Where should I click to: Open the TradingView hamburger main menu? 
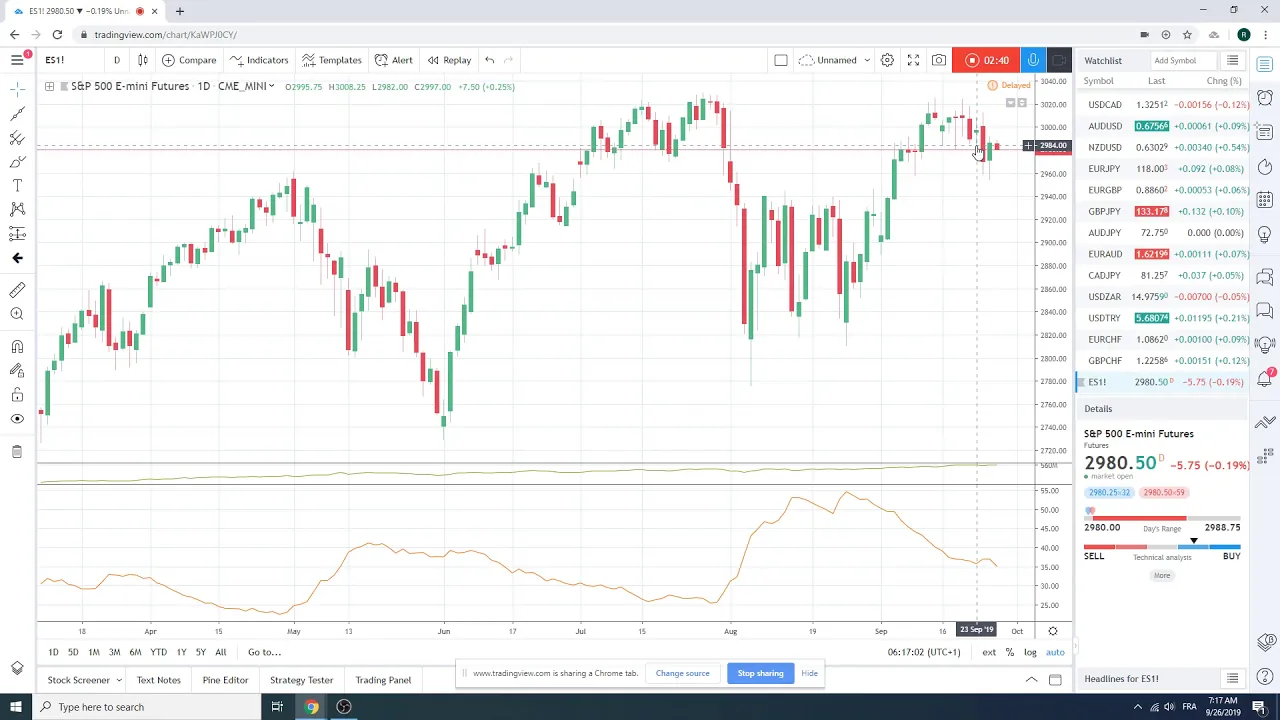point(17,60)
